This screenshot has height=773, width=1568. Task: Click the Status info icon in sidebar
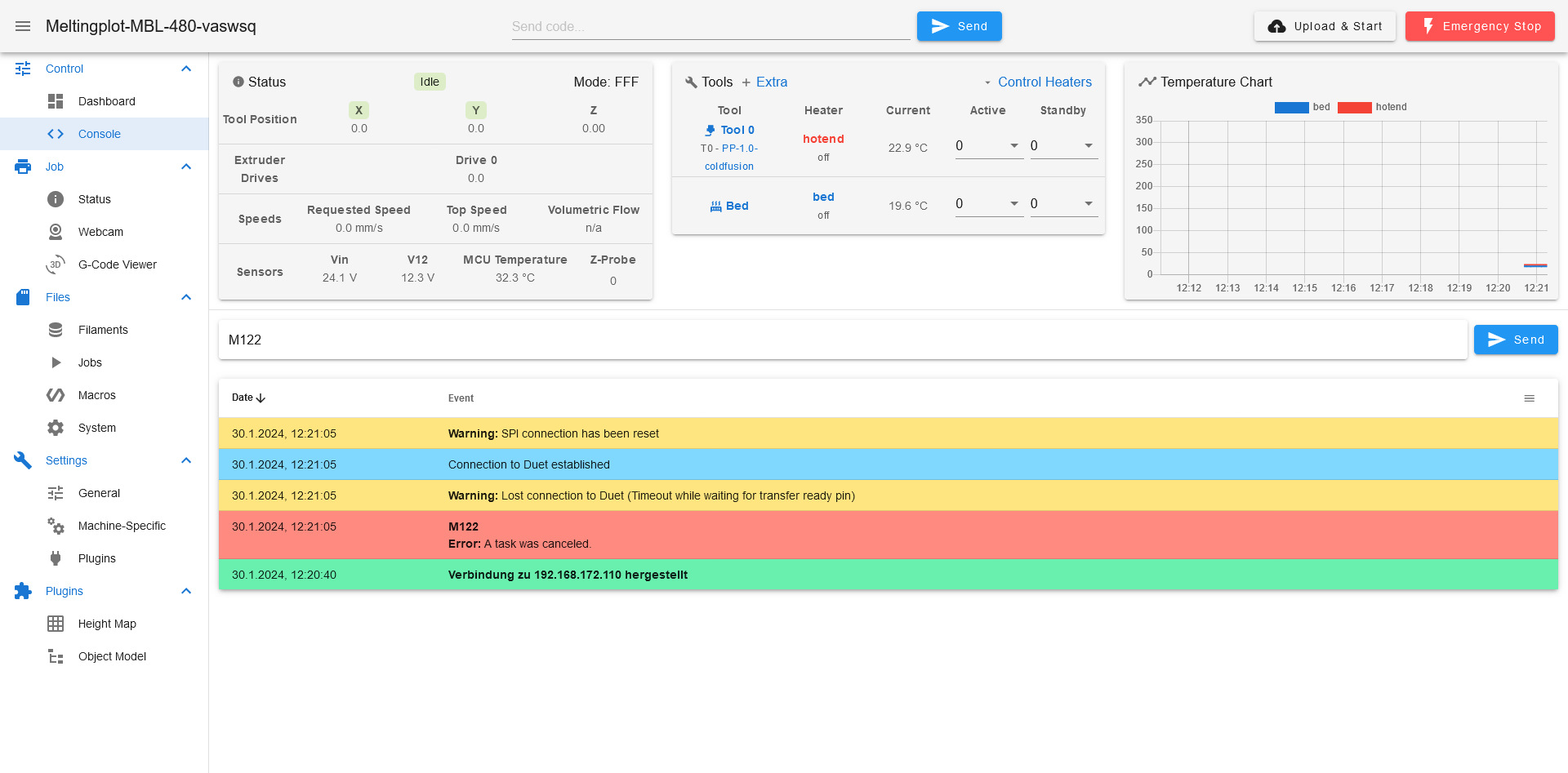(x=56, y=199)
